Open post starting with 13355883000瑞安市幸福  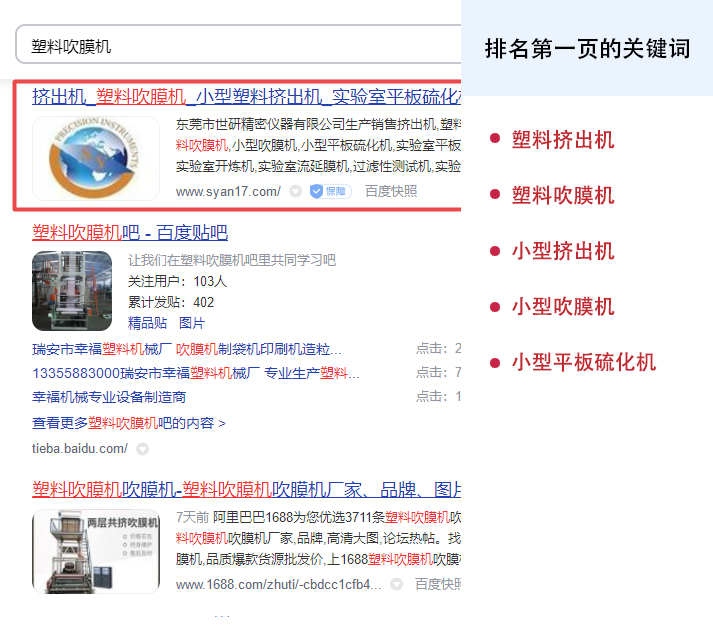(x=196, y=373)
